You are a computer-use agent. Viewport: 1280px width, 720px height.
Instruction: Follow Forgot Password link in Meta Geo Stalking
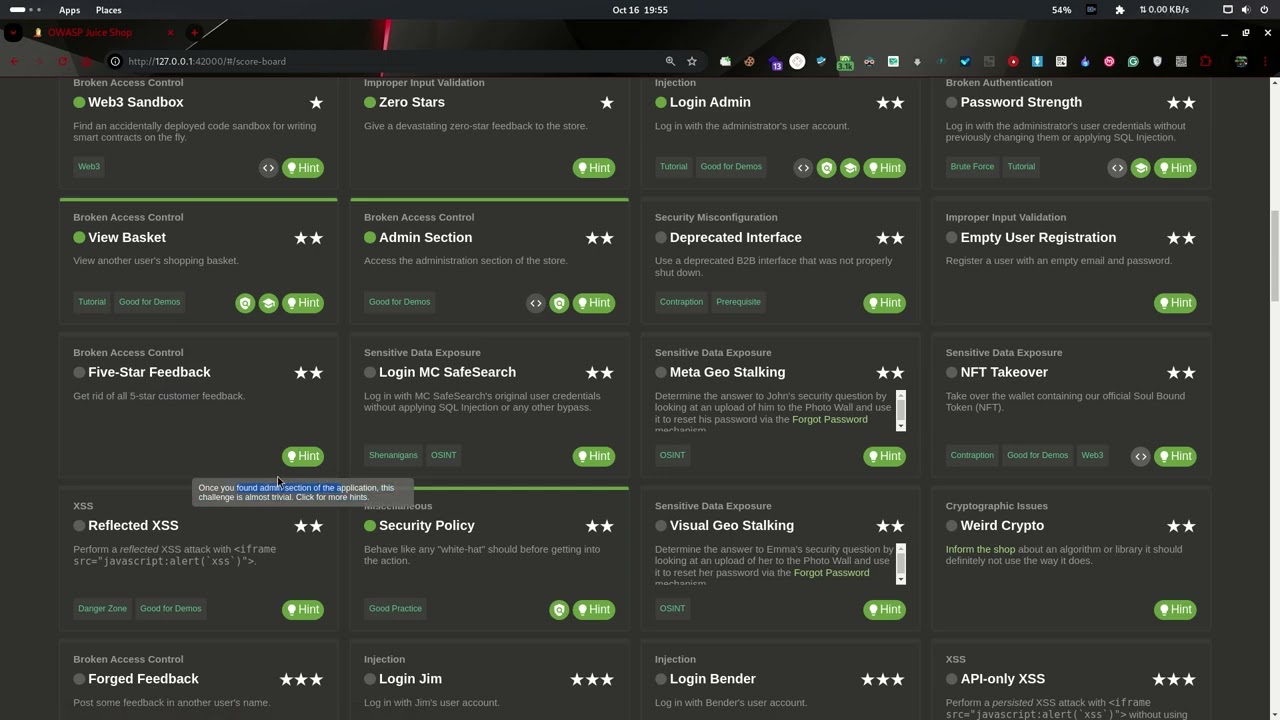829,419
